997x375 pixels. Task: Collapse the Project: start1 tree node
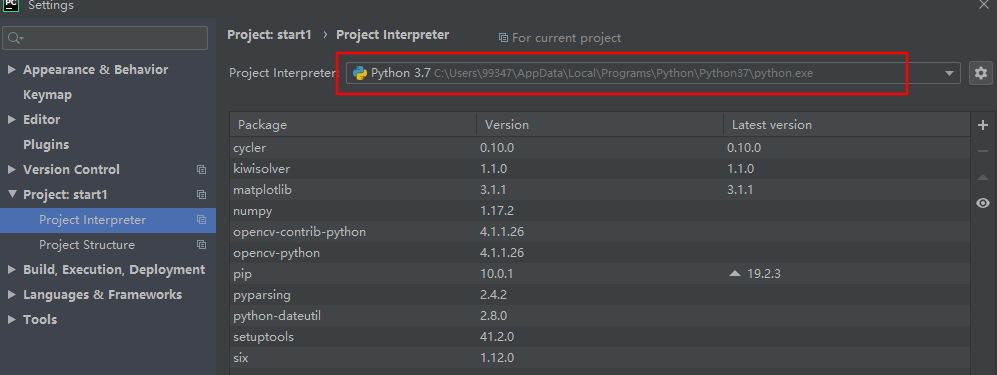pos(11,194)
